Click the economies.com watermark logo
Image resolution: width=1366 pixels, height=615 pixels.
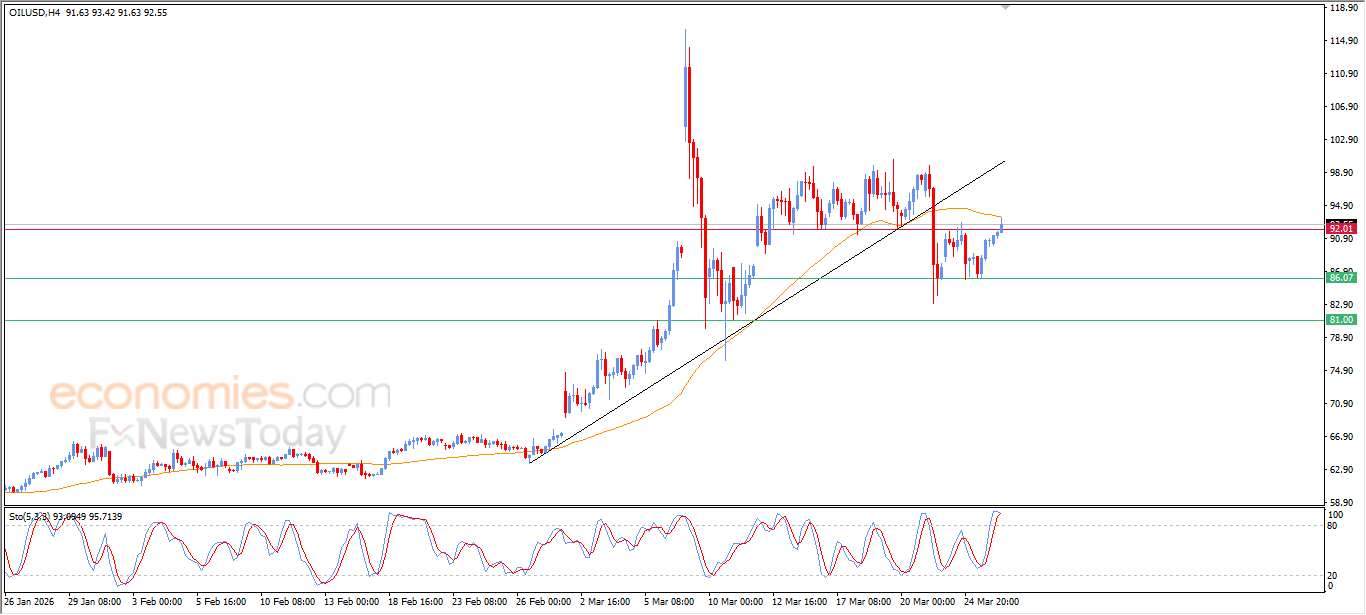coord(220,393)
